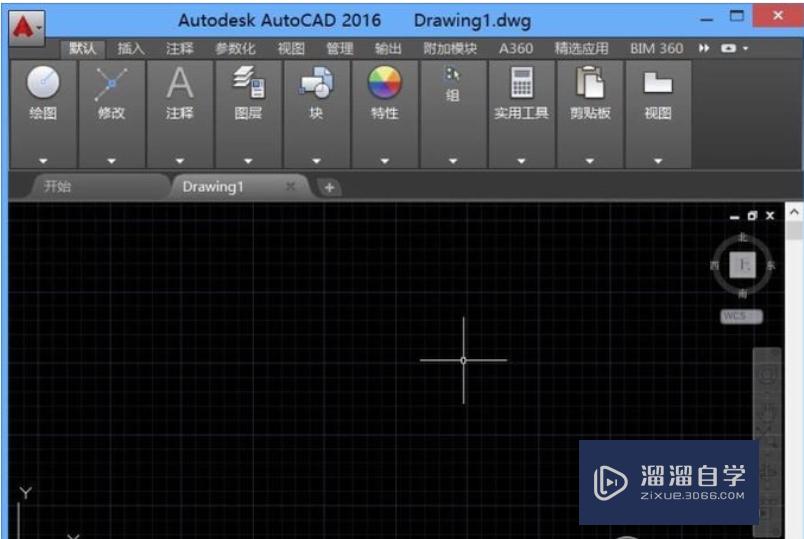Expand the Group (组) panel dropdown arrow
804x539 pixels.
(453, 161)
